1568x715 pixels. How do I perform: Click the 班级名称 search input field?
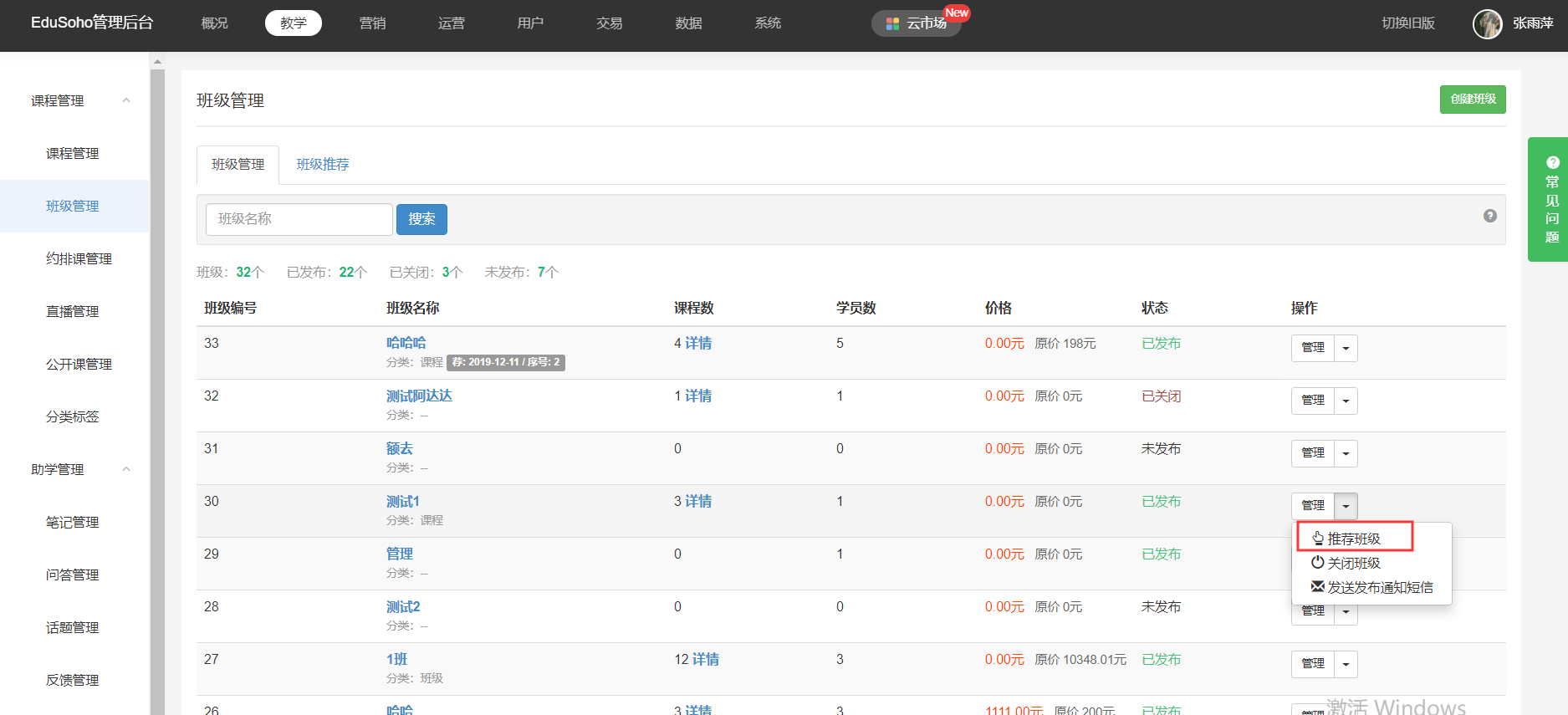click(x=299, y=219)
